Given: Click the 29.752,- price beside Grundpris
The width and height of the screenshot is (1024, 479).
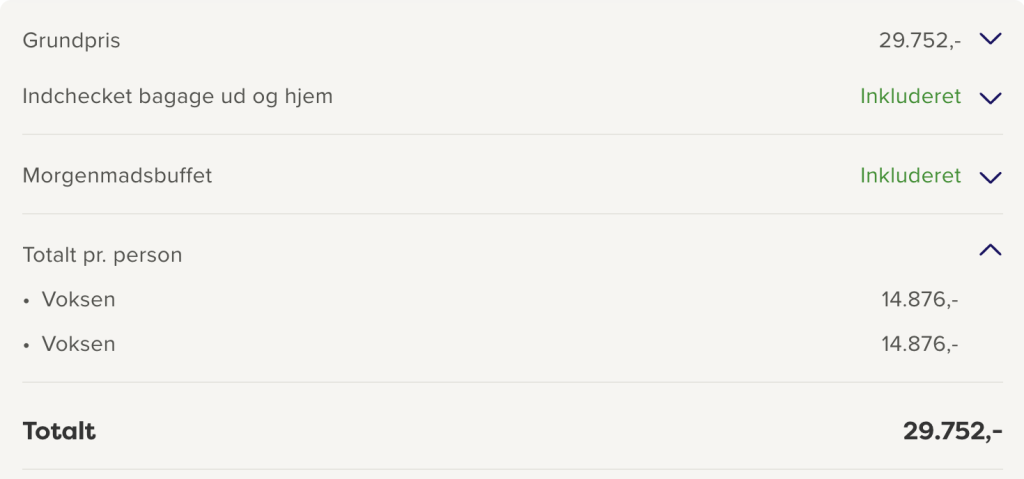Looking at the screenshot, I should pos(919,41).
